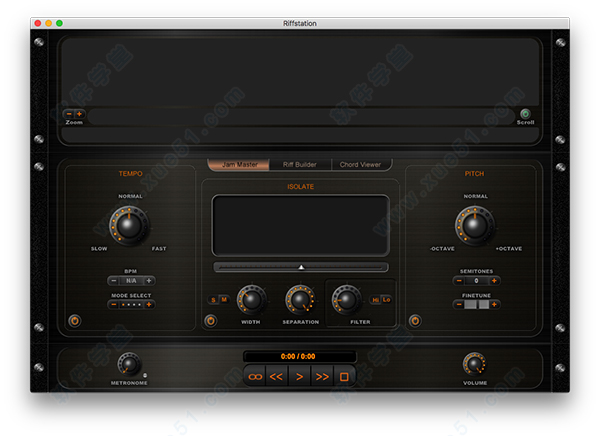Toggle the Tempo section power button
Screen dimensions: 600x436
pos(75,320)
